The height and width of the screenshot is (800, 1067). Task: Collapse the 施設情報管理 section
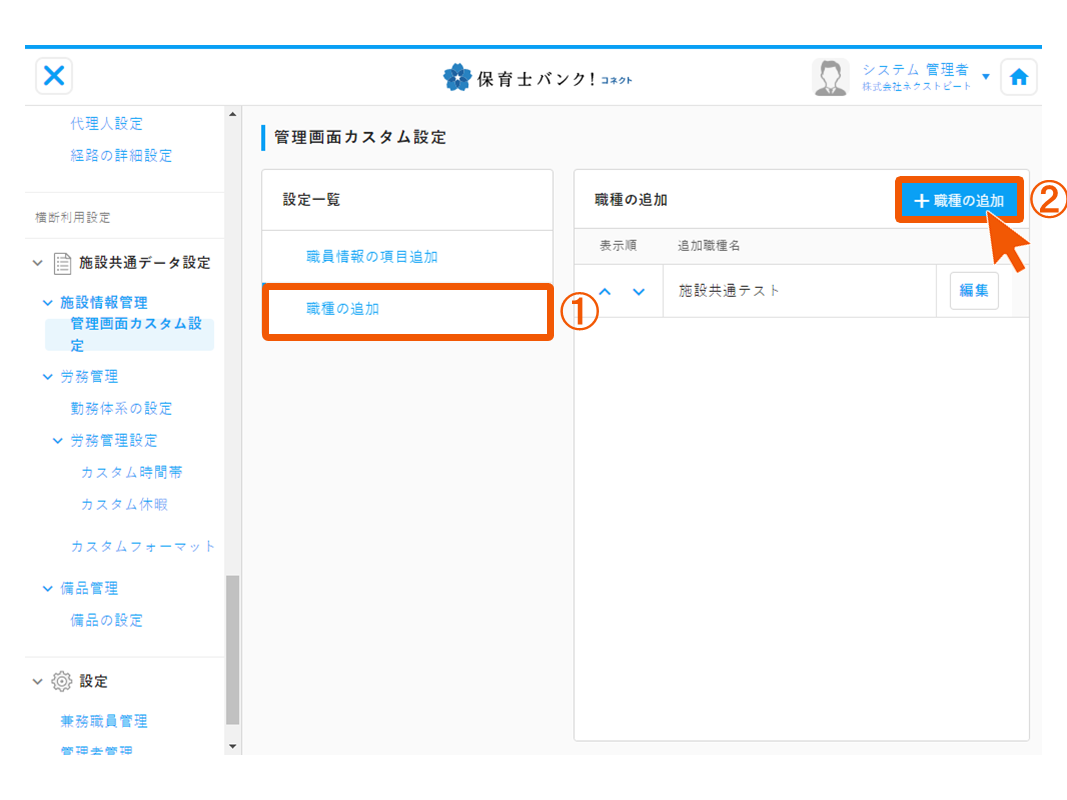pos(48,302)
